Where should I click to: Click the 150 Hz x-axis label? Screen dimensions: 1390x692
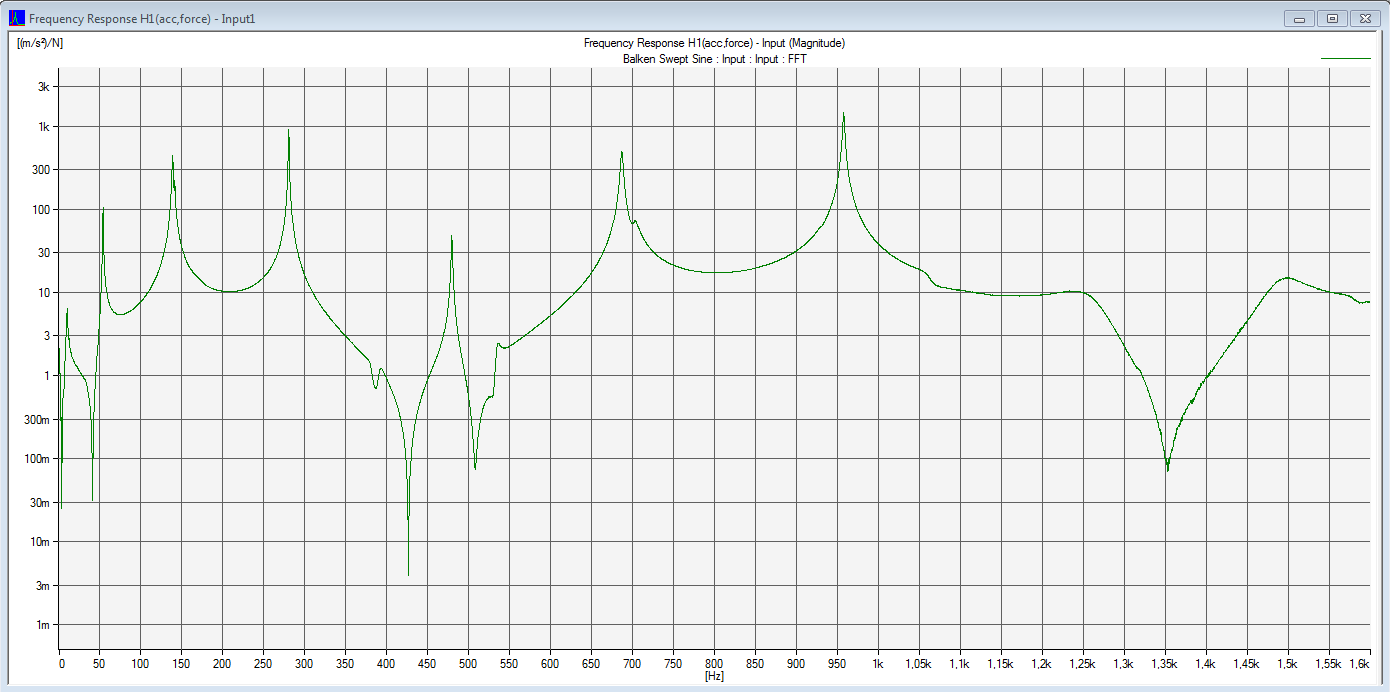point(182,664)
